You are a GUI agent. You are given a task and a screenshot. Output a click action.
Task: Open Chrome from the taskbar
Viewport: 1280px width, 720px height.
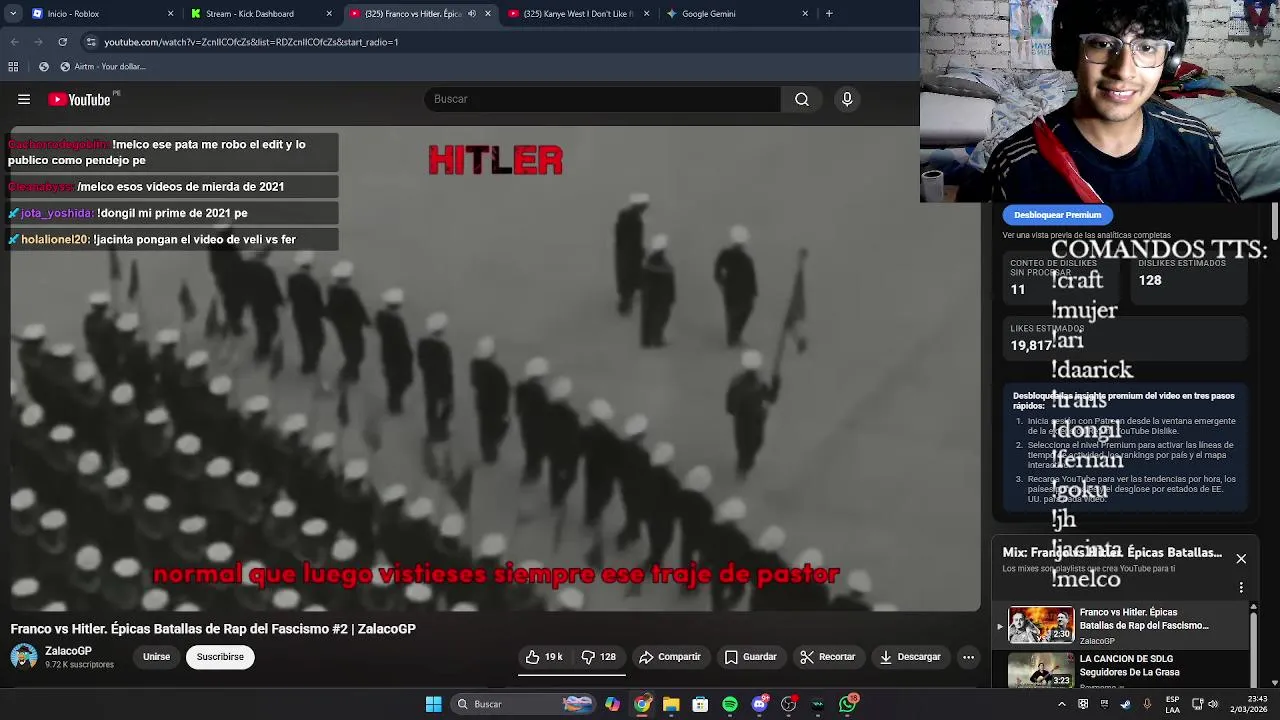click(x=642, y=704)
